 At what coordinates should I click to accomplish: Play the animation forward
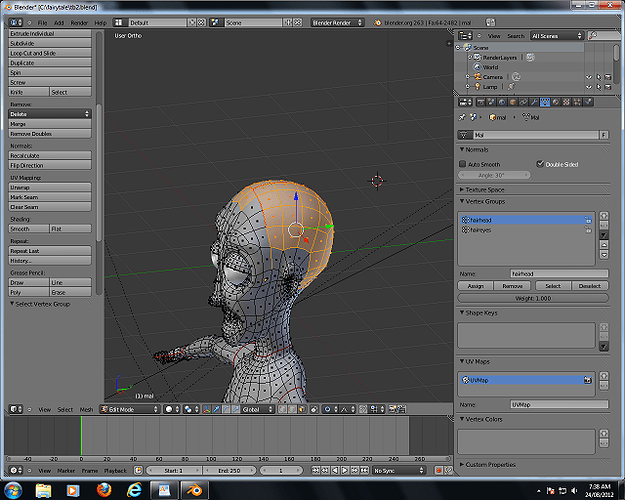point(345,470)
